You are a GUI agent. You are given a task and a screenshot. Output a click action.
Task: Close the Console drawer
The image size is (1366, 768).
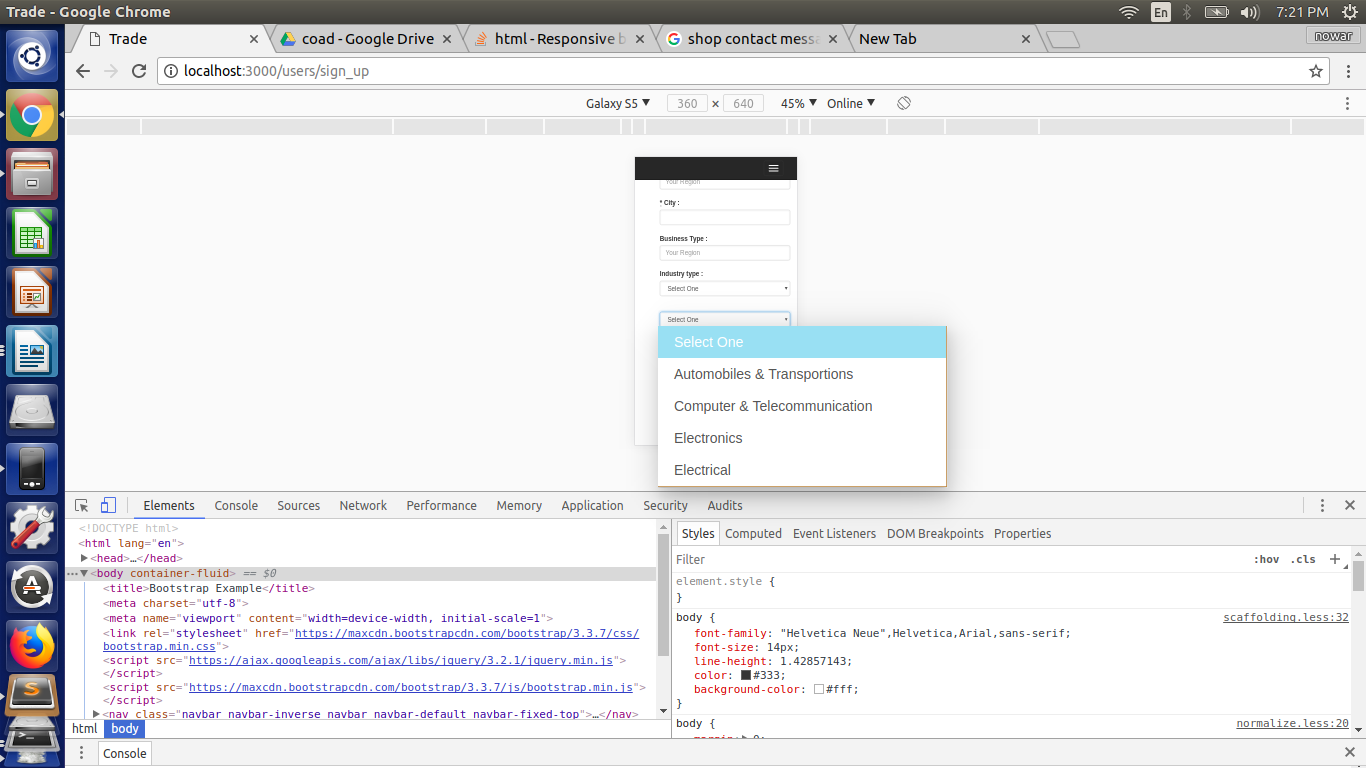tap(1350, 753)
